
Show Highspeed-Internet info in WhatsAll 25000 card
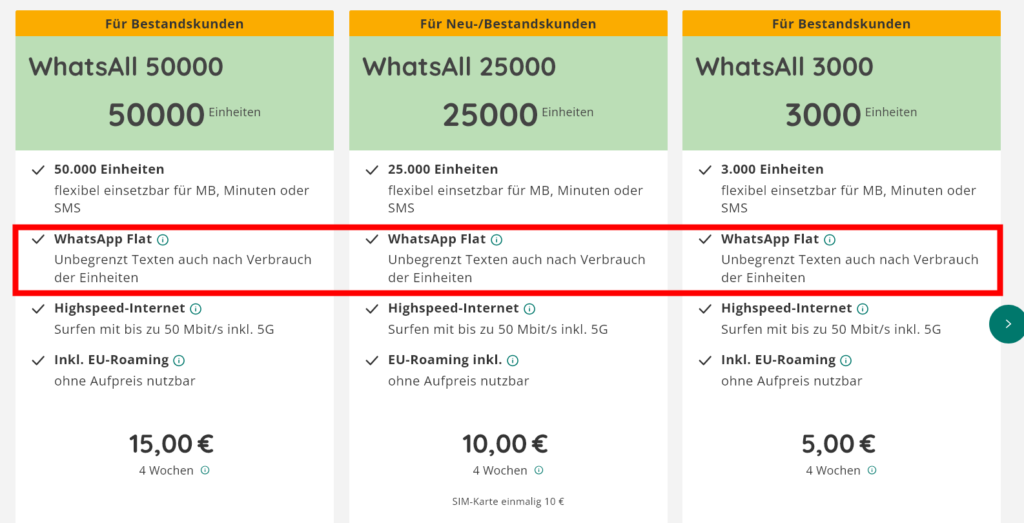pyautogui.click(x=530, y=309)
